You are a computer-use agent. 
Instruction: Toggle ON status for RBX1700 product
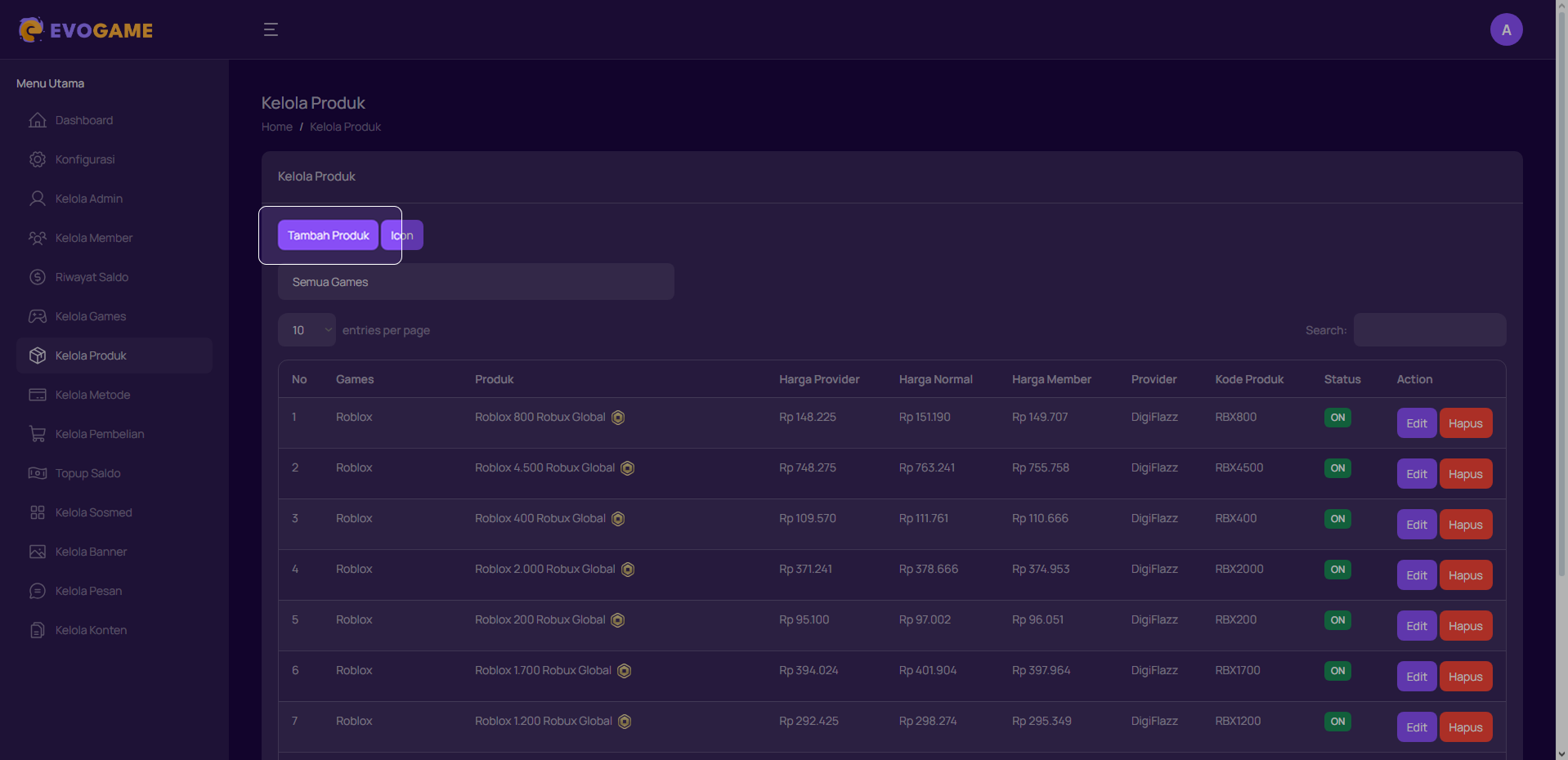coord(1337,671)
